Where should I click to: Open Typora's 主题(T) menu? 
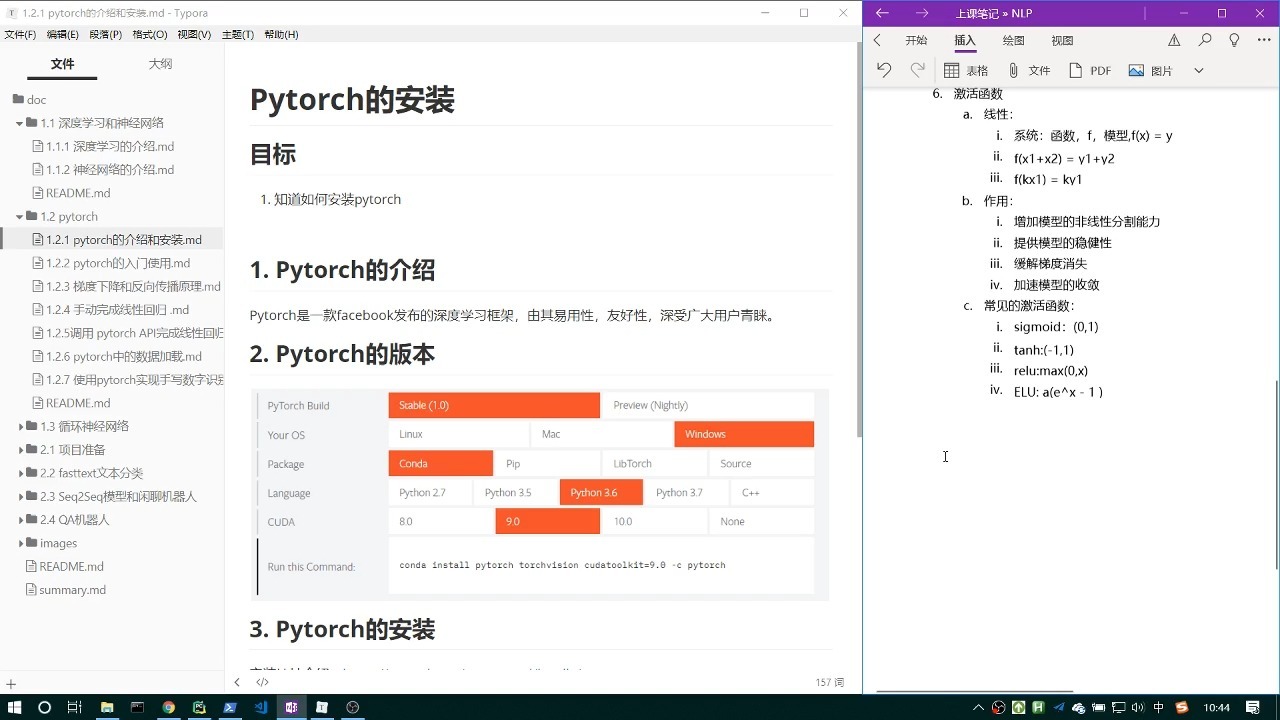pyautogui.click(x=237, y=34)
